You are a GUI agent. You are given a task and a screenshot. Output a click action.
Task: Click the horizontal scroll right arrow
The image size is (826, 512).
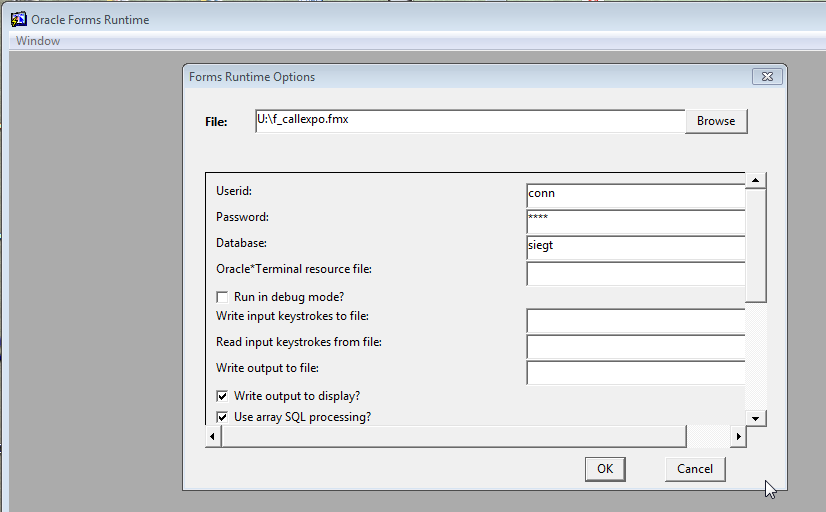(x=738, y=436)
